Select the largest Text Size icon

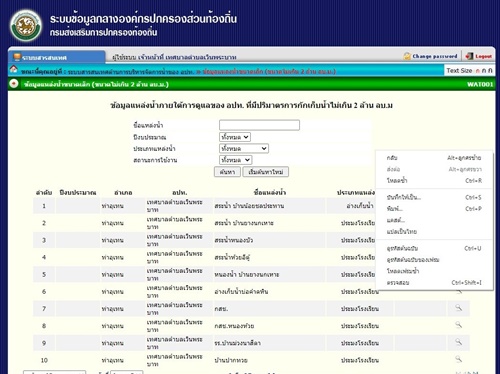tap(490, 70)
